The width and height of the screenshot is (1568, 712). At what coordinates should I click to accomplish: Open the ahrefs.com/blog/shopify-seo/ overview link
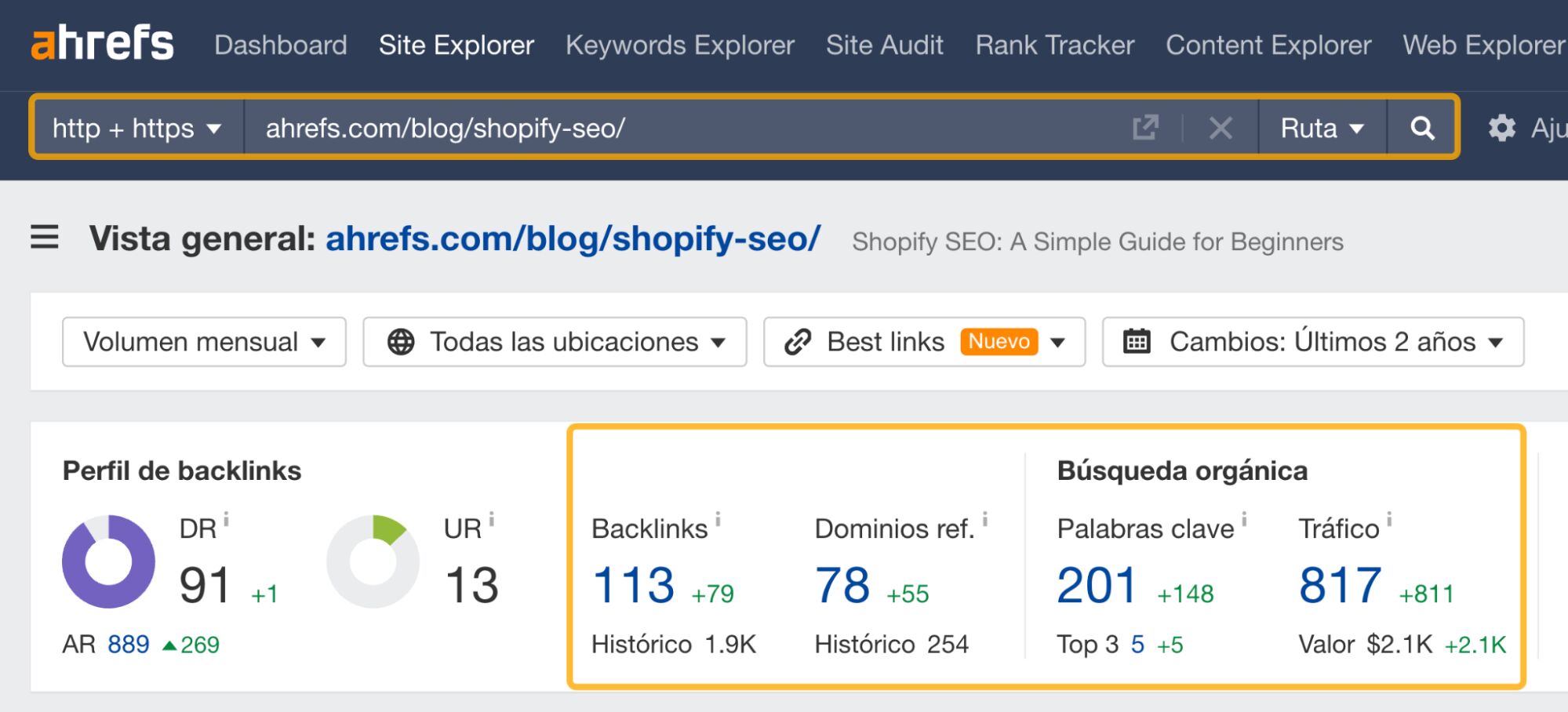coord(572,238)
